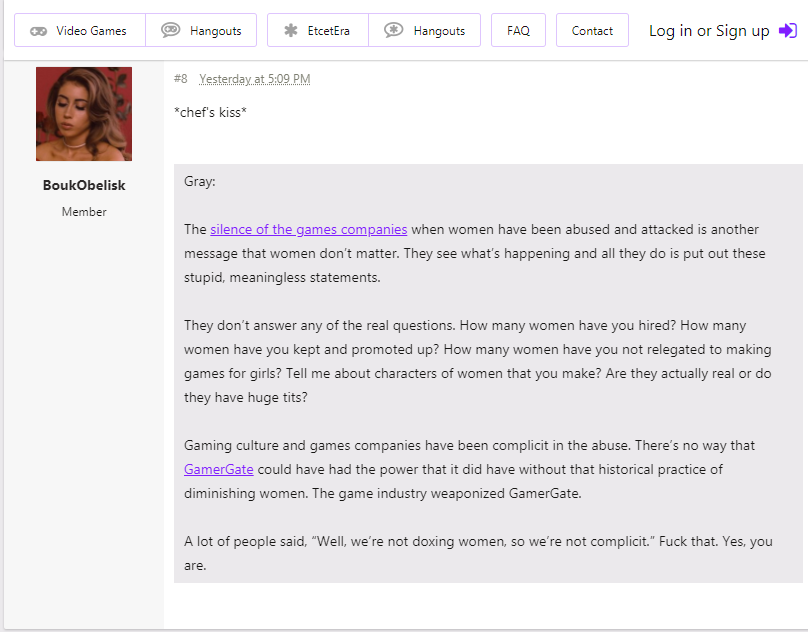Open BoukObelisk's avatar image
The width and height of the screenshot is (808, 632).
[x=84, y=114]
